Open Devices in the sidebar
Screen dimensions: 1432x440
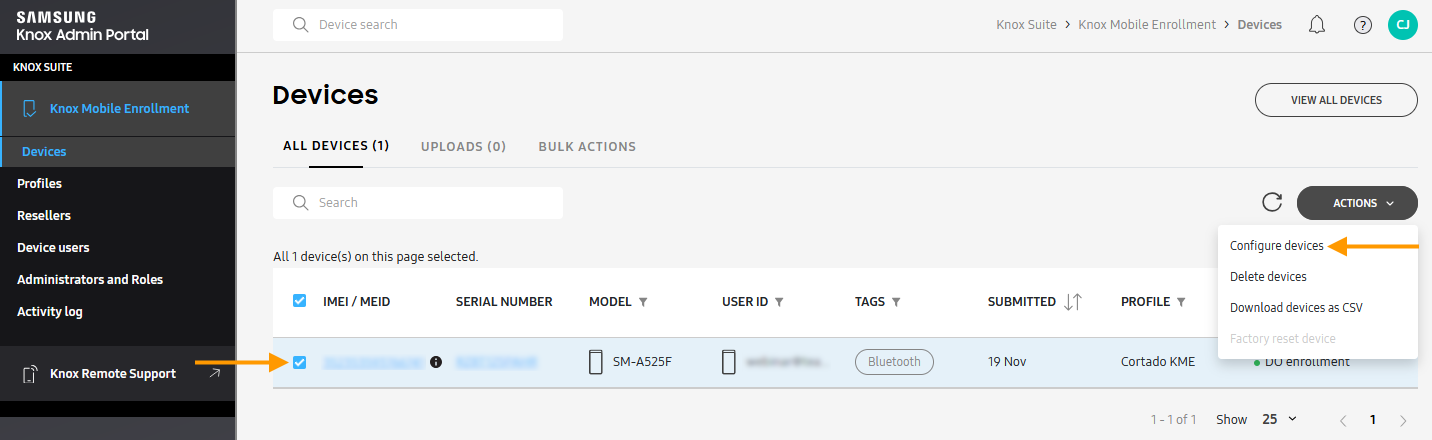click(x=44, y=152)
